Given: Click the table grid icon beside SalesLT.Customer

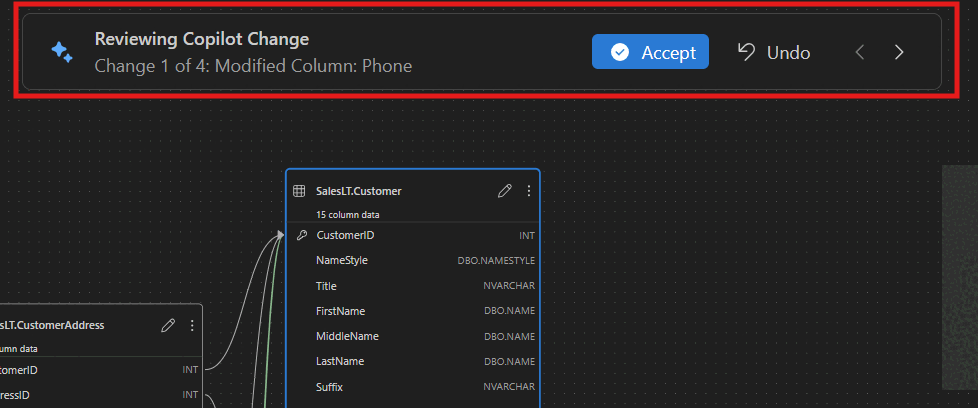Looking at the screenshot, I should pyautogui.click(x=299, y=190).
